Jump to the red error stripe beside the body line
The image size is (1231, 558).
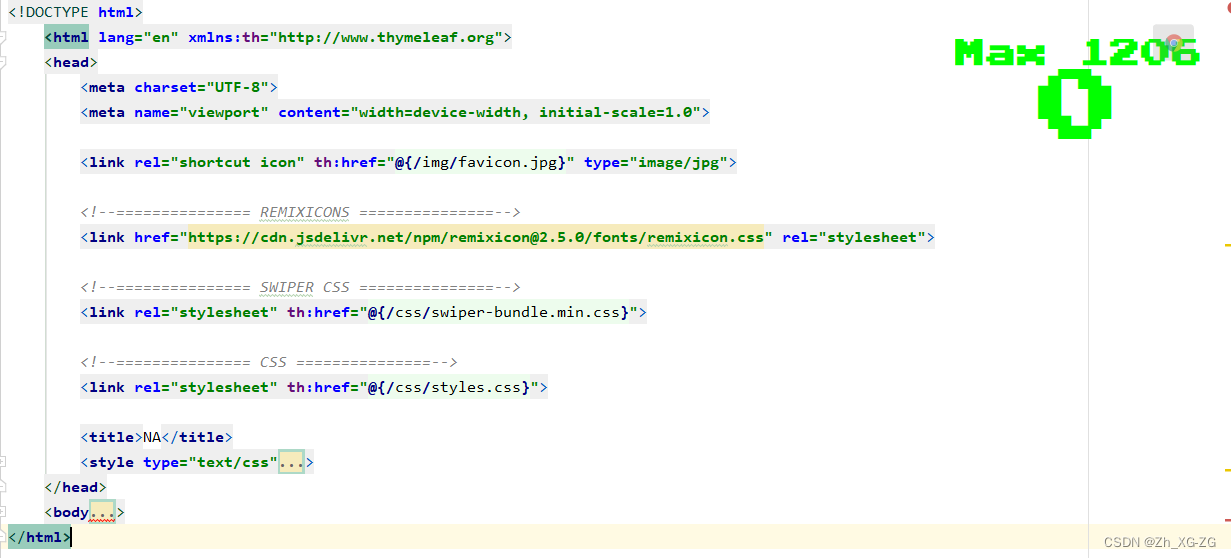pos(1227,519)
